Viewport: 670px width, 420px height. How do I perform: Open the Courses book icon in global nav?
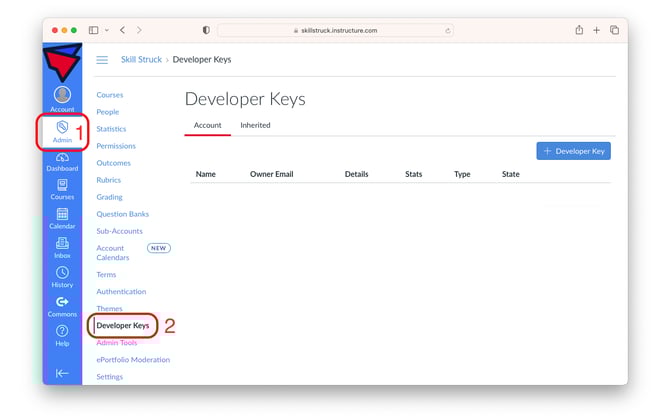tap(62, 185)
